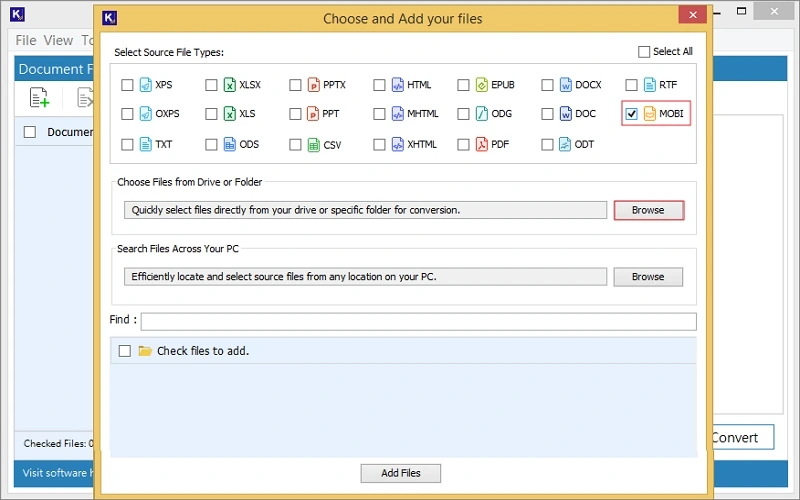
Task: Click the RTF file type icon
Action: (649, 85)
